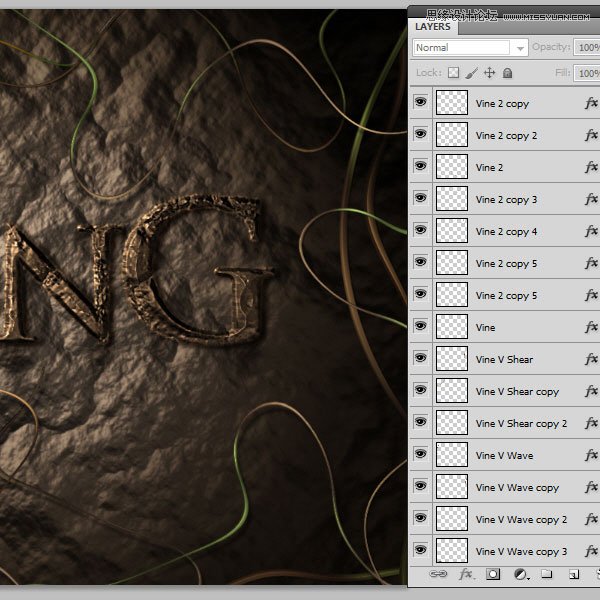The image size is (600, 600).
Task: Lock all padlock icon
Action: pyautogui.click(x=507, y=73)
